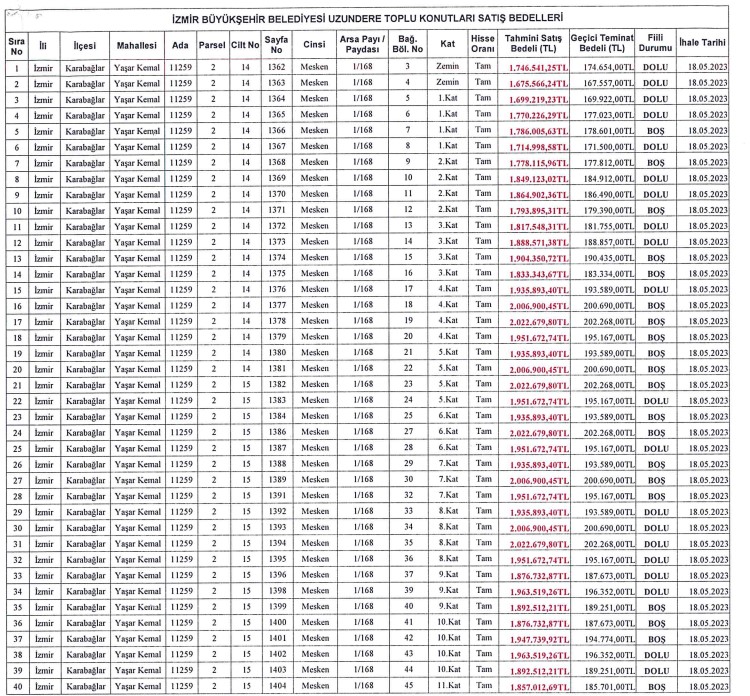Click the Sayfa No value 1391
750x696 pixels.
tap(277, 496)
